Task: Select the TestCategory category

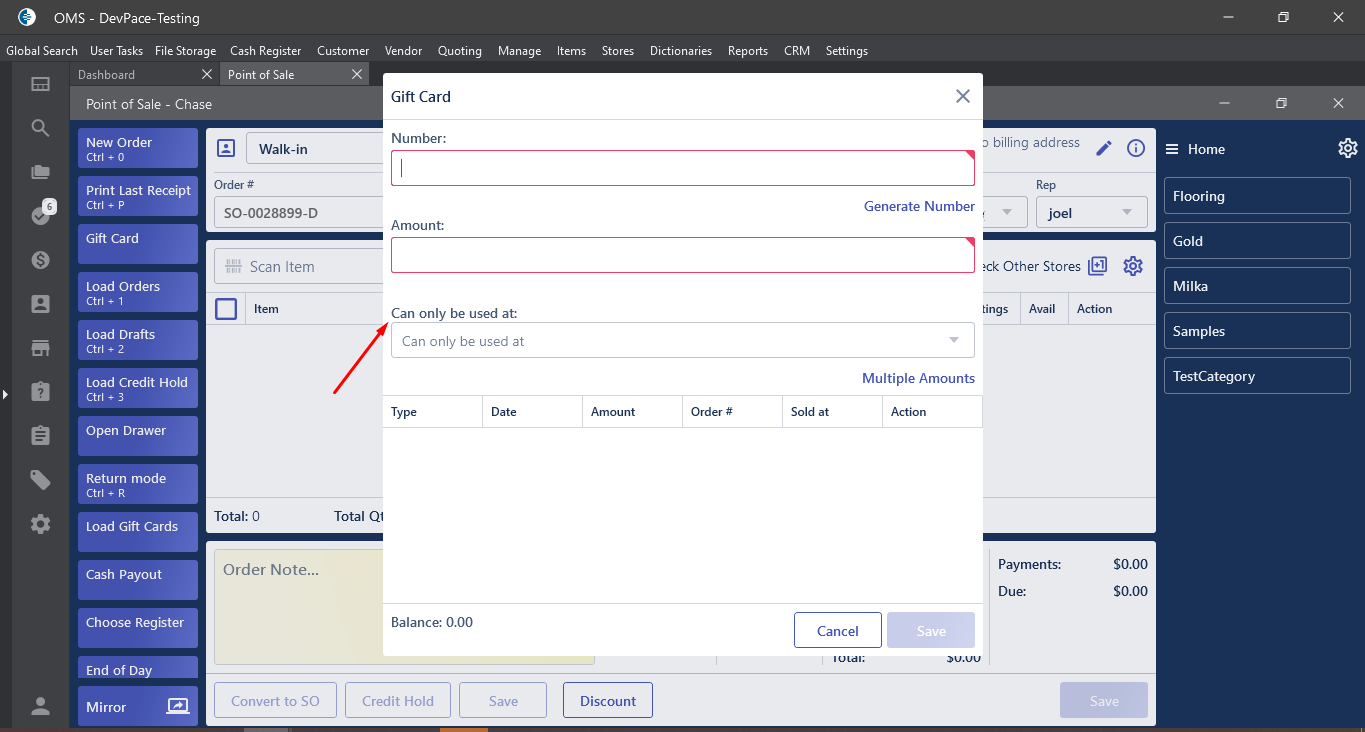Action: point(1257,376)
